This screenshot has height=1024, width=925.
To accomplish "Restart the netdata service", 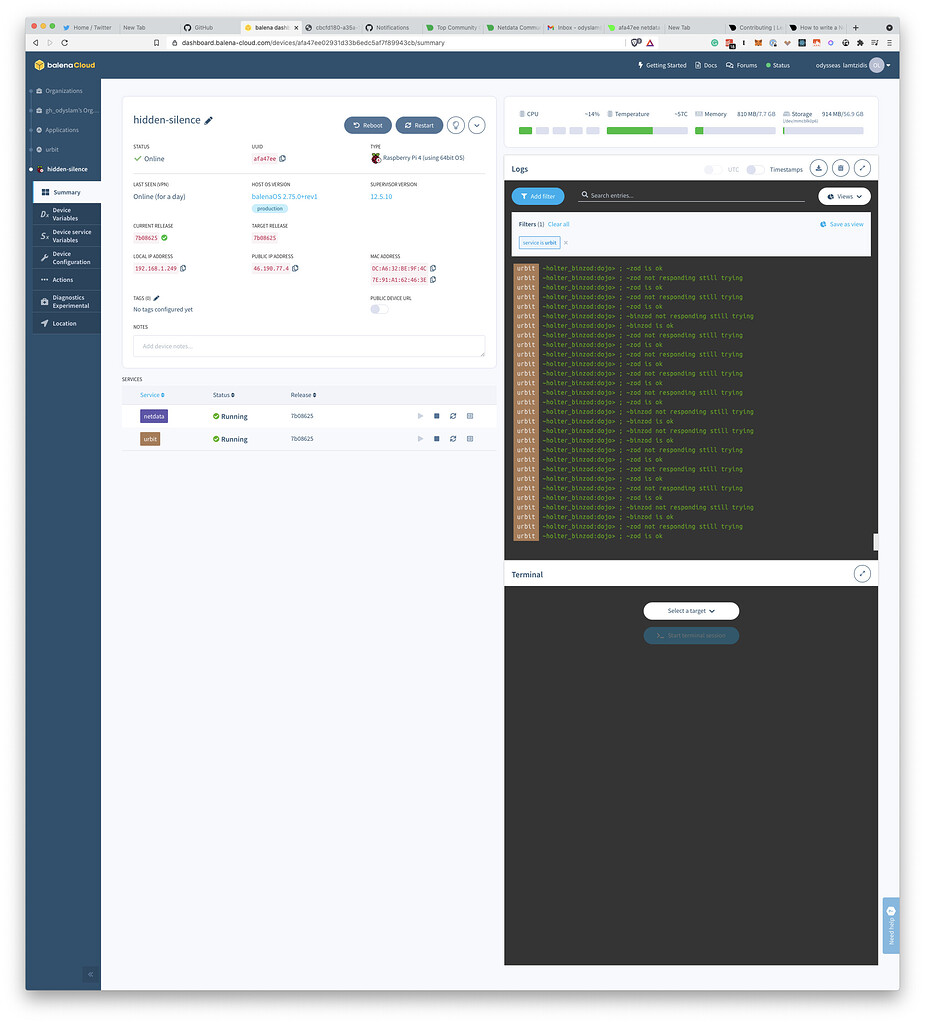I will point(452,416).
